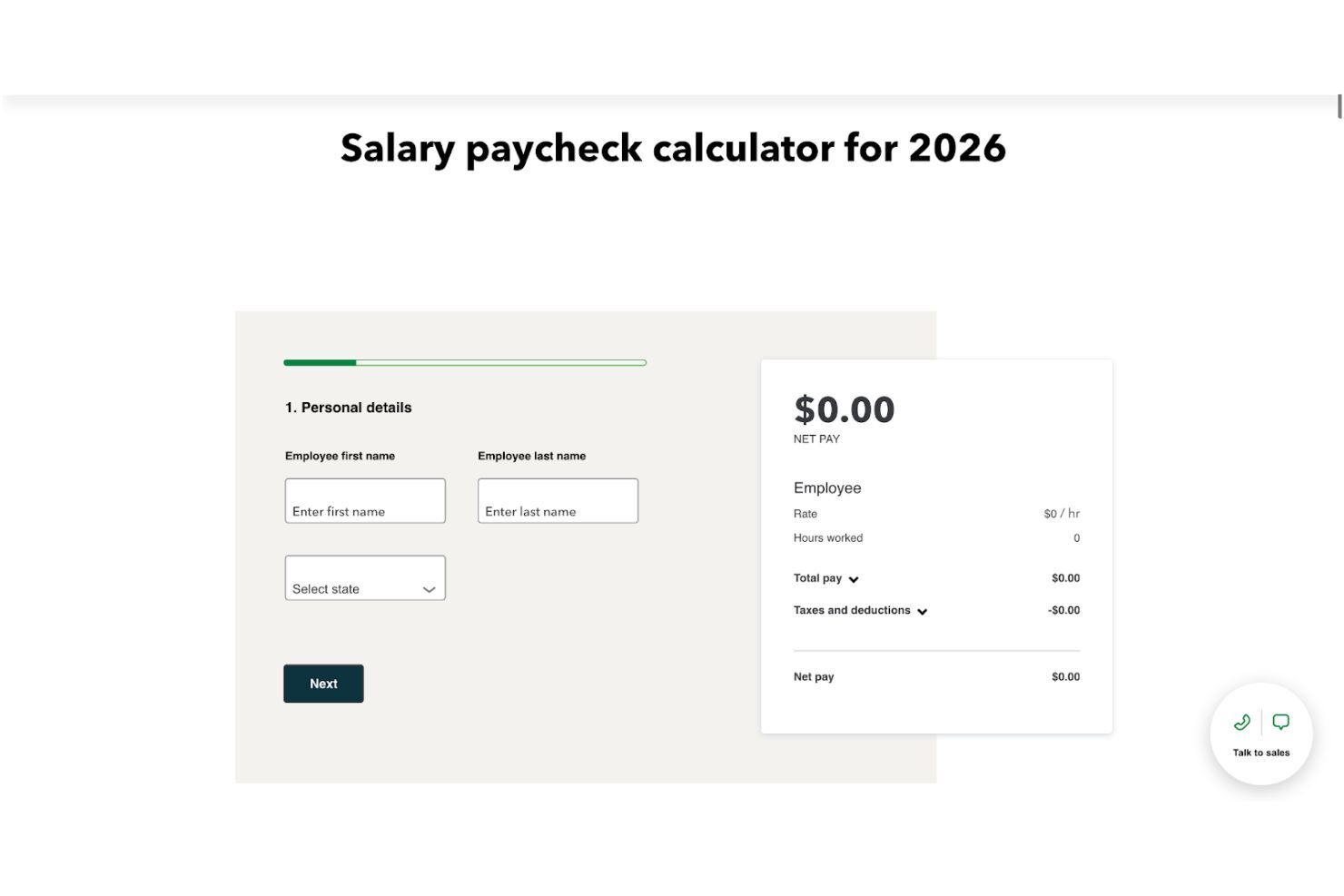Open the state dropdown arrow chevron
This screenshot has width=1344, height=896.
pyautogui.click(x=428, y=590)
